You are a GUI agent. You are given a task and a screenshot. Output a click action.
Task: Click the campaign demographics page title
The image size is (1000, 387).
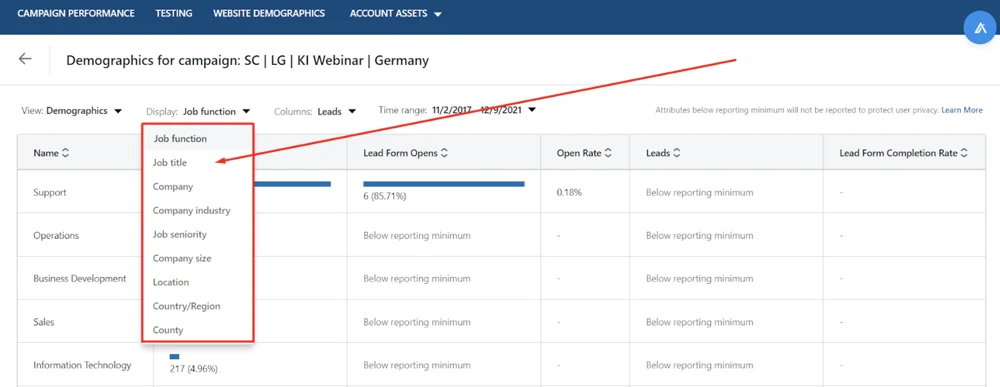pos(247,61)
